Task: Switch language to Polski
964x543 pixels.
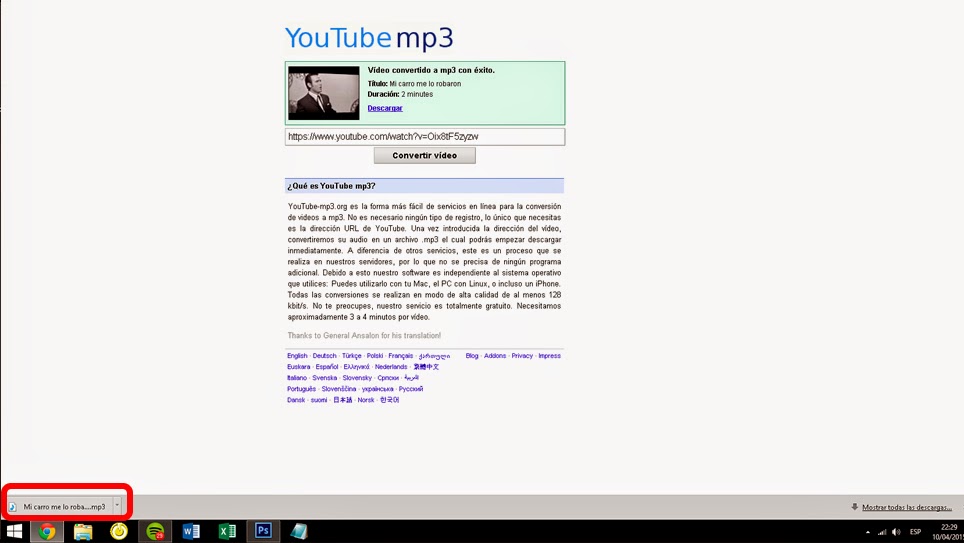Action: (x=375, y=356)
